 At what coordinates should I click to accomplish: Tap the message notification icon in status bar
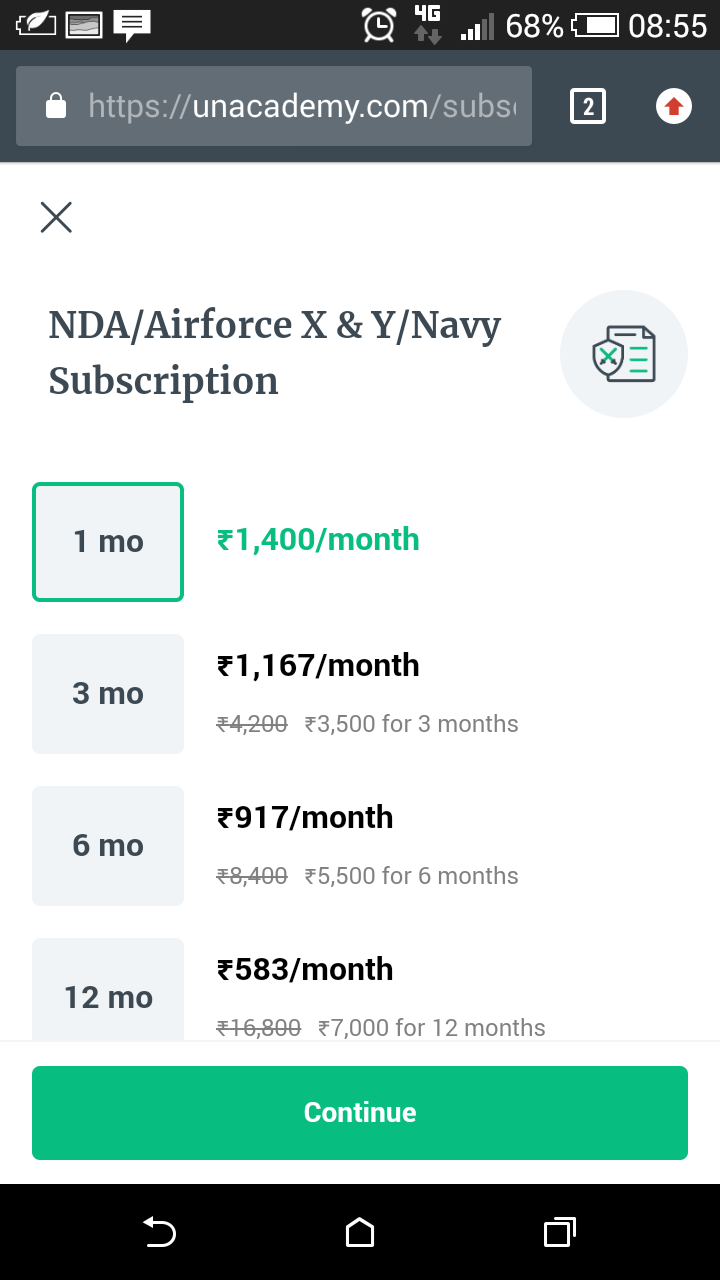point(132,25)
